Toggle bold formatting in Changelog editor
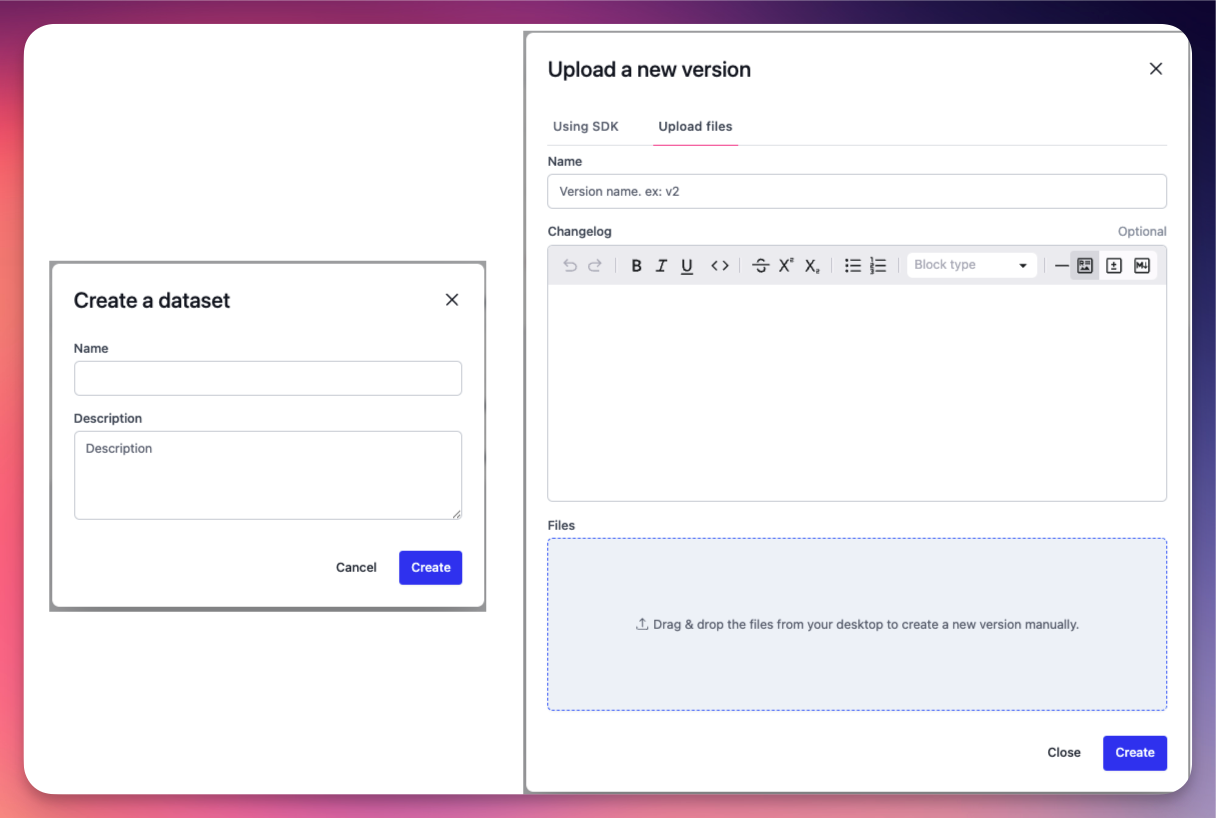This screenshot has height=818, width=1216. coord(636,265)
